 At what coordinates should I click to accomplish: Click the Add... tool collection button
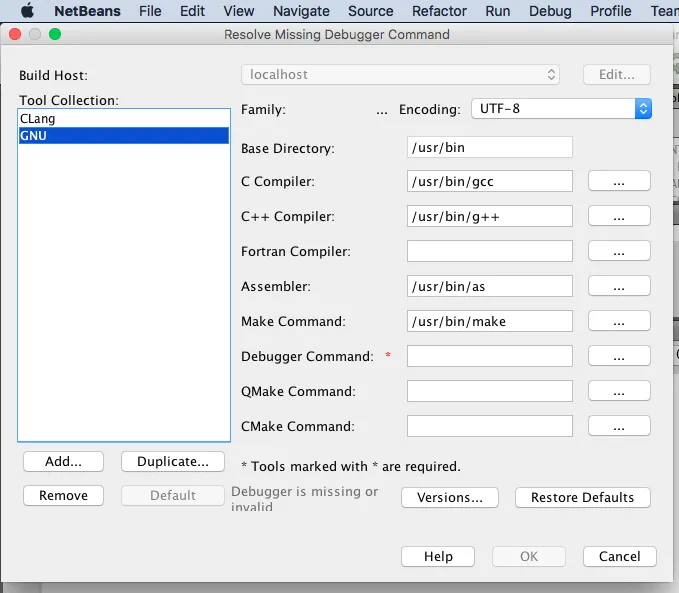(x=63, y=461)
